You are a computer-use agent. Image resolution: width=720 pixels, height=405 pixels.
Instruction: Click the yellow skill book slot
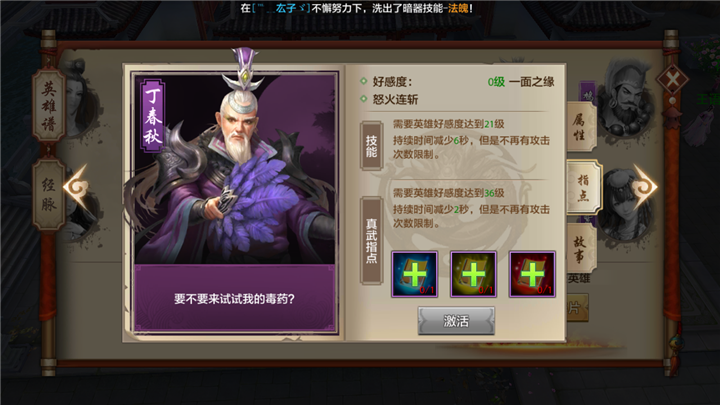click(473, 274)
